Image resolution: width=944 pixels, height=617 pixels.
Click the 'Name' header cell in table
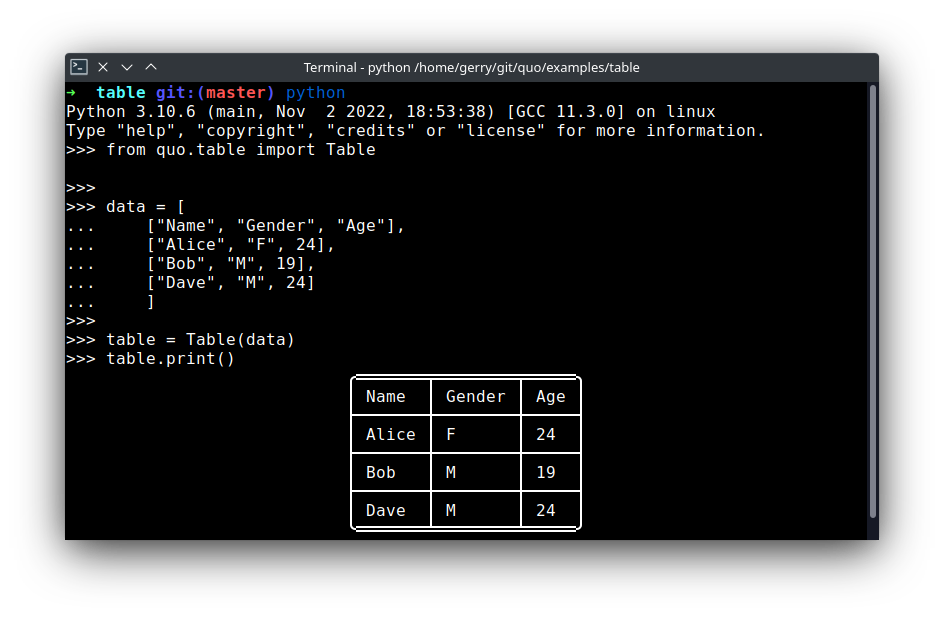point(386,397)
